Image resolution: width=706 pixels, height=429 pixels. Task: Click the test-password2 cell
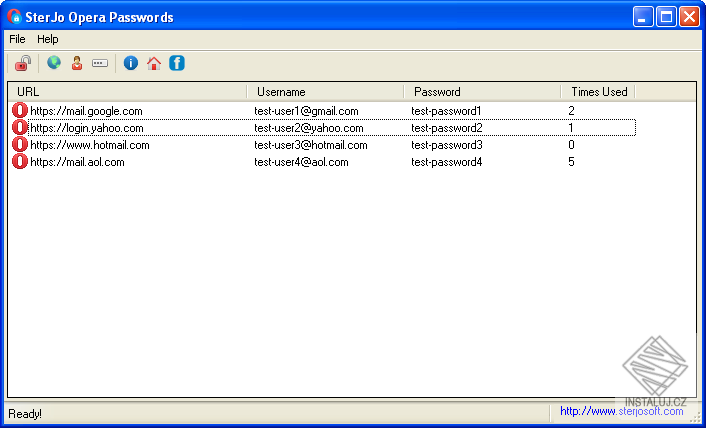pos(447,128)
